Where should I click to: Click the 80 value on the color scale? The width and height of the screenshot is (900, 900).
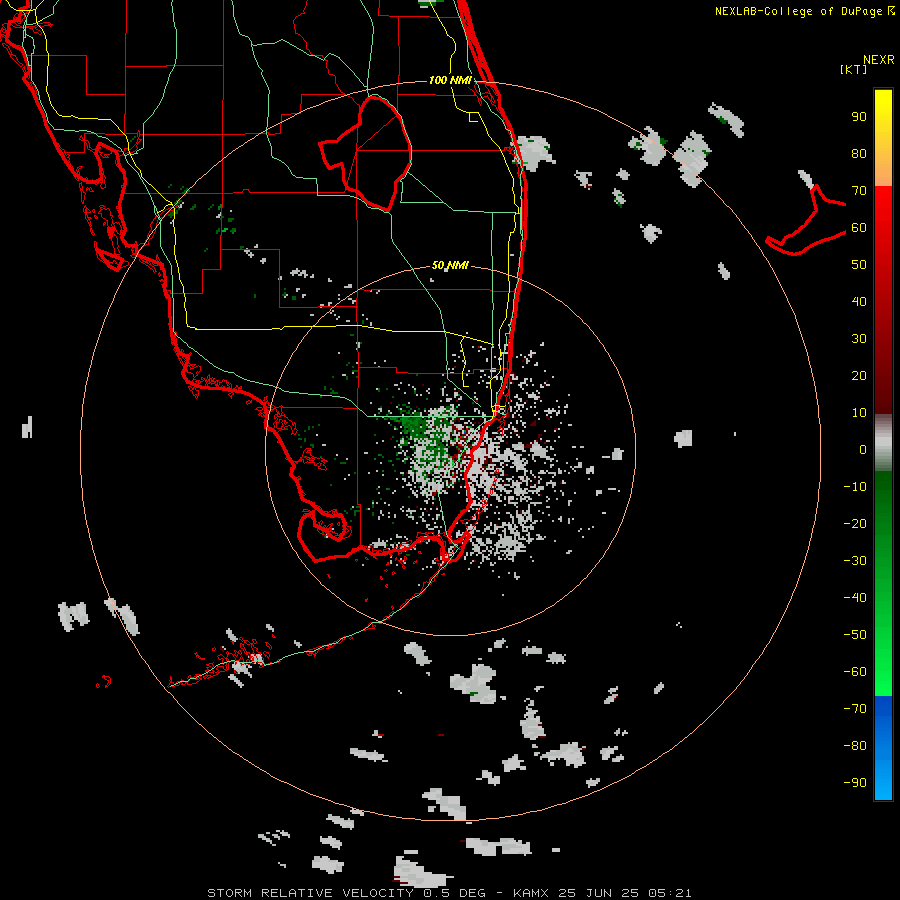tap(859, 153)
